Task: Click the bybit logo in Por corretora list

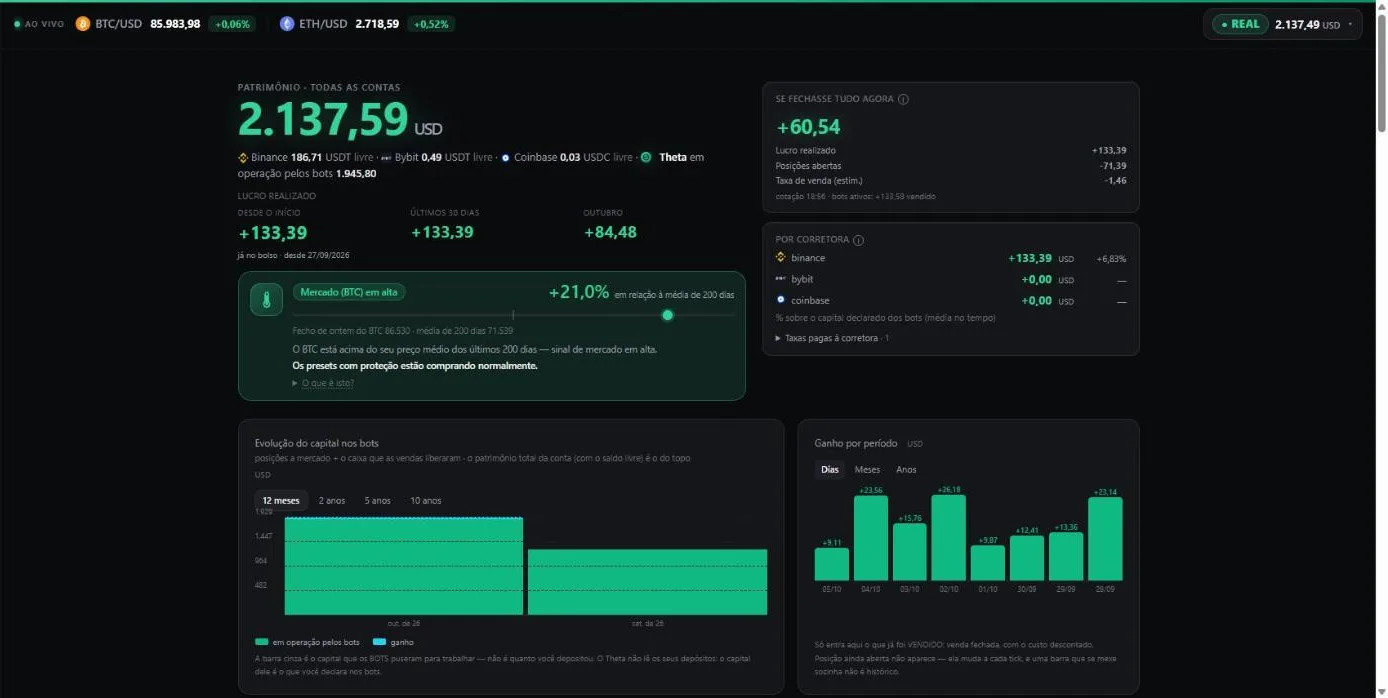Action: [781, 279]
